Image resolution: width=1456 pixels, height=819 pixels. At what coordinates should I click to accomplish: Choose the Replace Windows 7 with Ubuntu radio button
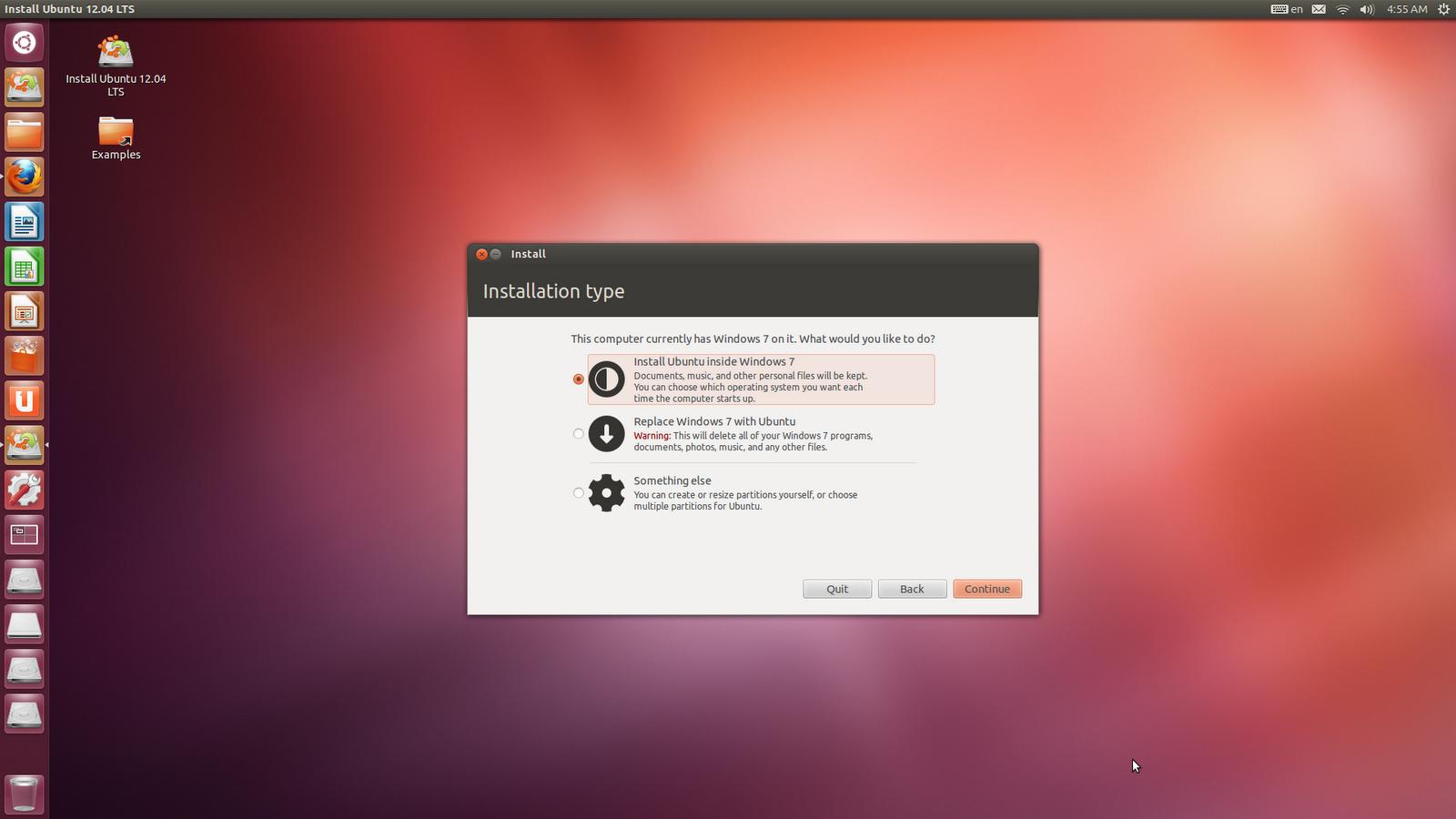[x=579, y=434]
